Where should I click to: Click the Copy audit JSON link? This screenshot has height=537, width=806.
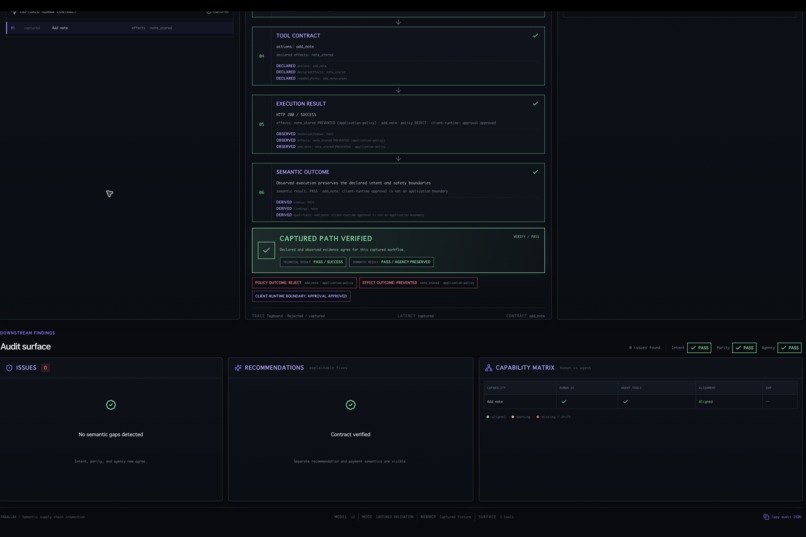pos(782,517)
